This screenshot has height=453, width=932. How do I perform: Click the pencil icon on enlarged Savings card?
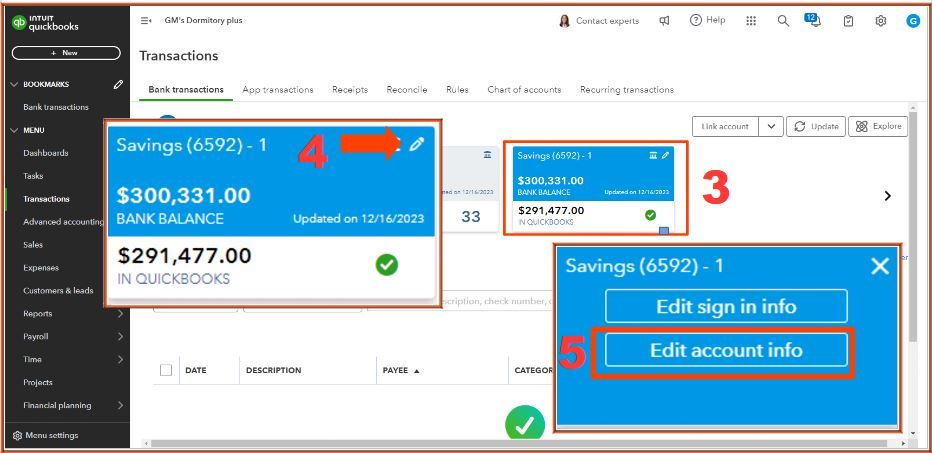click(x=417, y=144)
